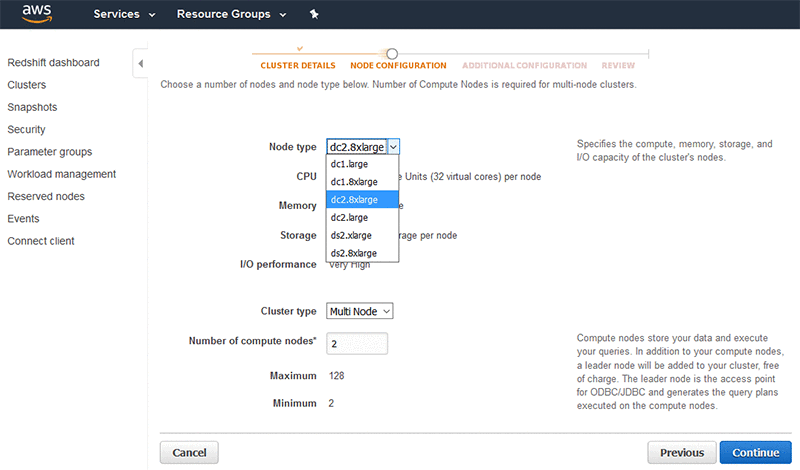This screenshot has height=470, width=800.
Task: Open the Services menu
Action: [x=124, y=14]
